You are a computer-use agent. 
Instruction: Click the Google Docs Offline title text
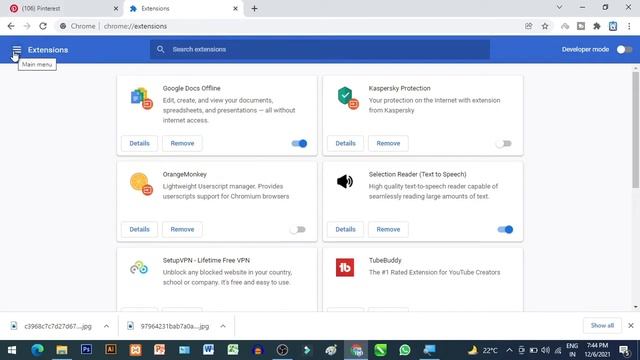[x=191, y=88]
